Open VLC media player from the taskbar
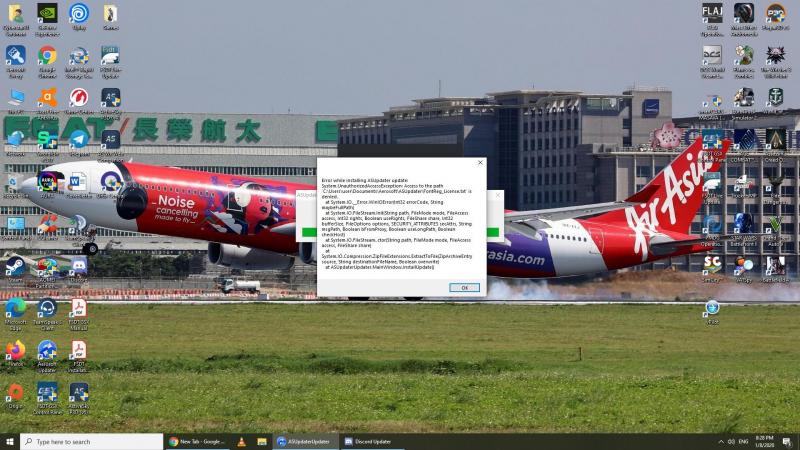Image resolution: width=800 pixels, height=450 pixels. coord(242,442)
